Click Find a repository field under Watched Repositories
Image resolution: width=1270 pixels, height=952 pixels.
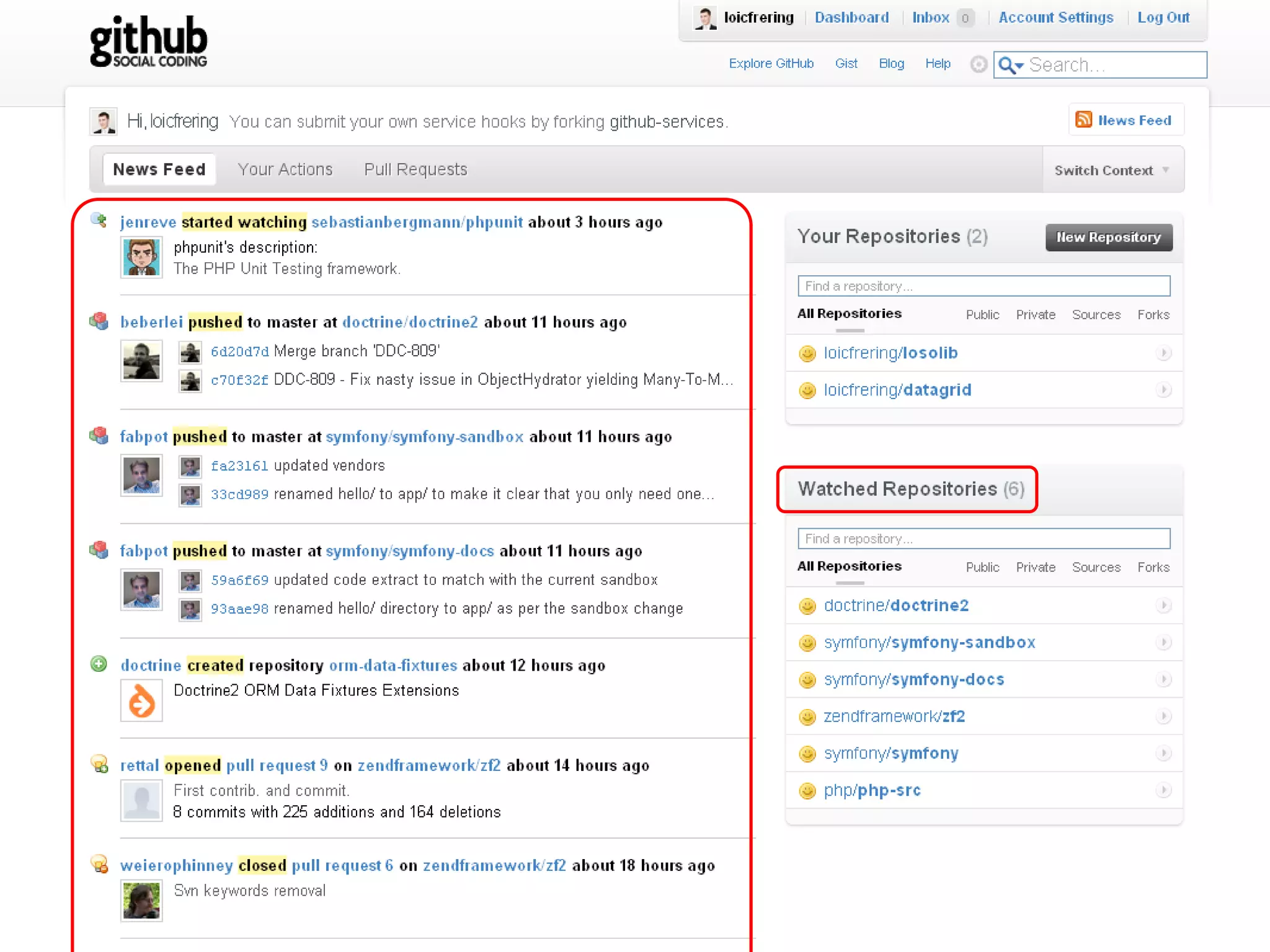pyautogui.click(x=984, y=539)
